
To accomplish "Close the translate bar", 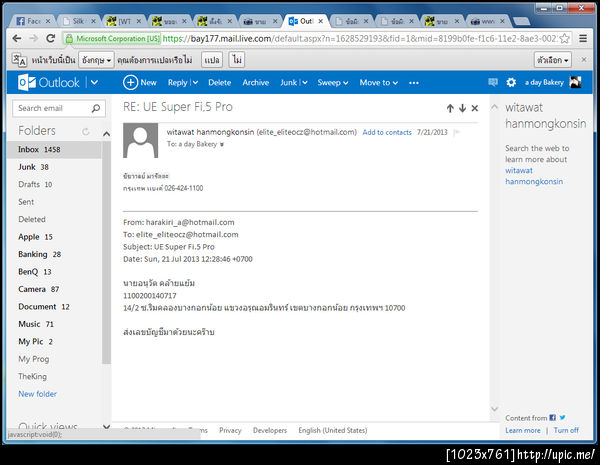I will pyautogui.click(x=584, y=60).
